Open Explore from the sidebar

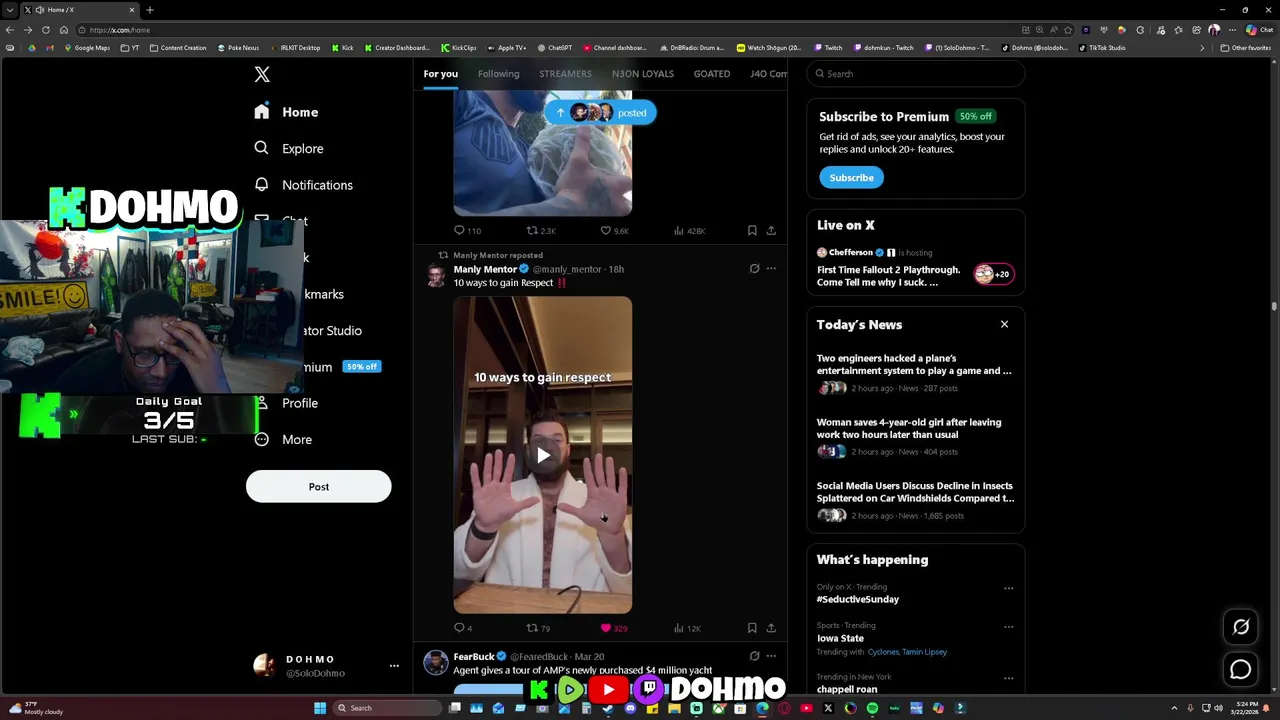[x=288, y=148]
